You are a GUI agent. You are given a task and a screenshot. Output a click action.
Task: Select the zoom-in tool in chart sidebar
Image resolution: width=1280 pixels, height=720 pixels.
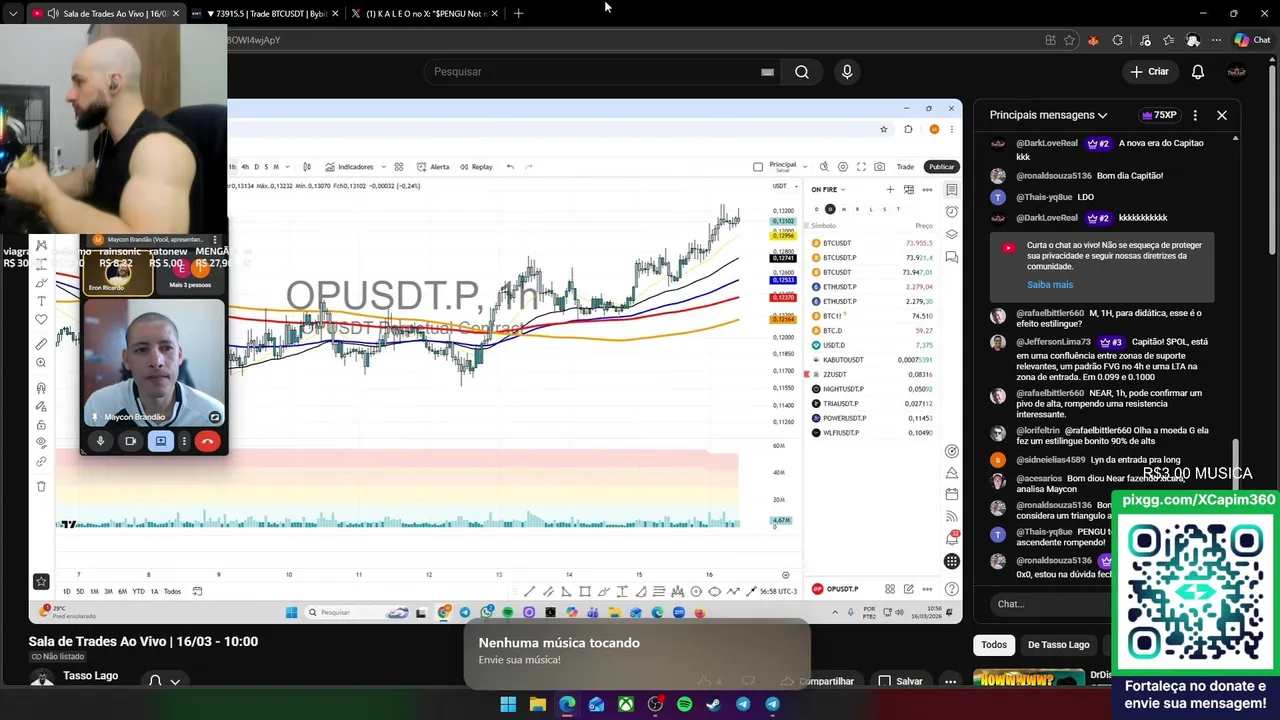[41, 363]
